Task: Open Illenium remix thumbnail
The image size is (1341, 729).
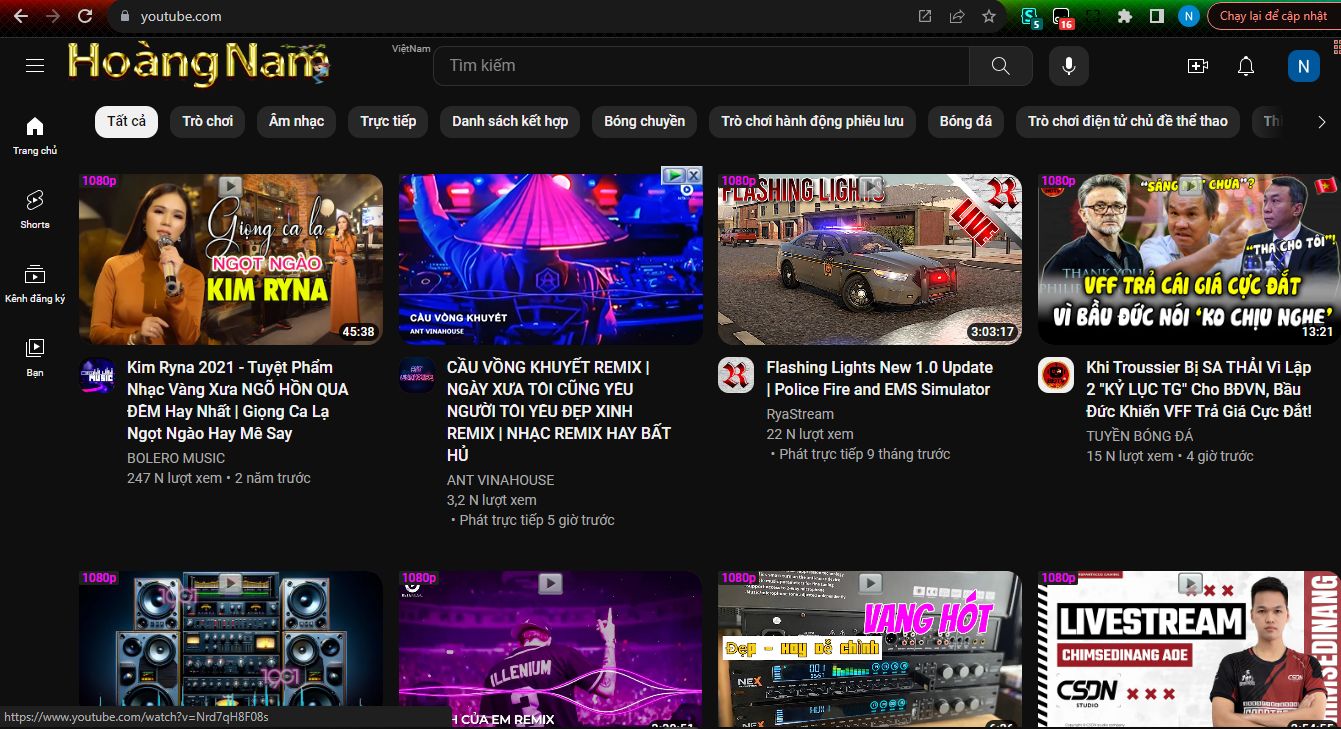Action: 551,650
